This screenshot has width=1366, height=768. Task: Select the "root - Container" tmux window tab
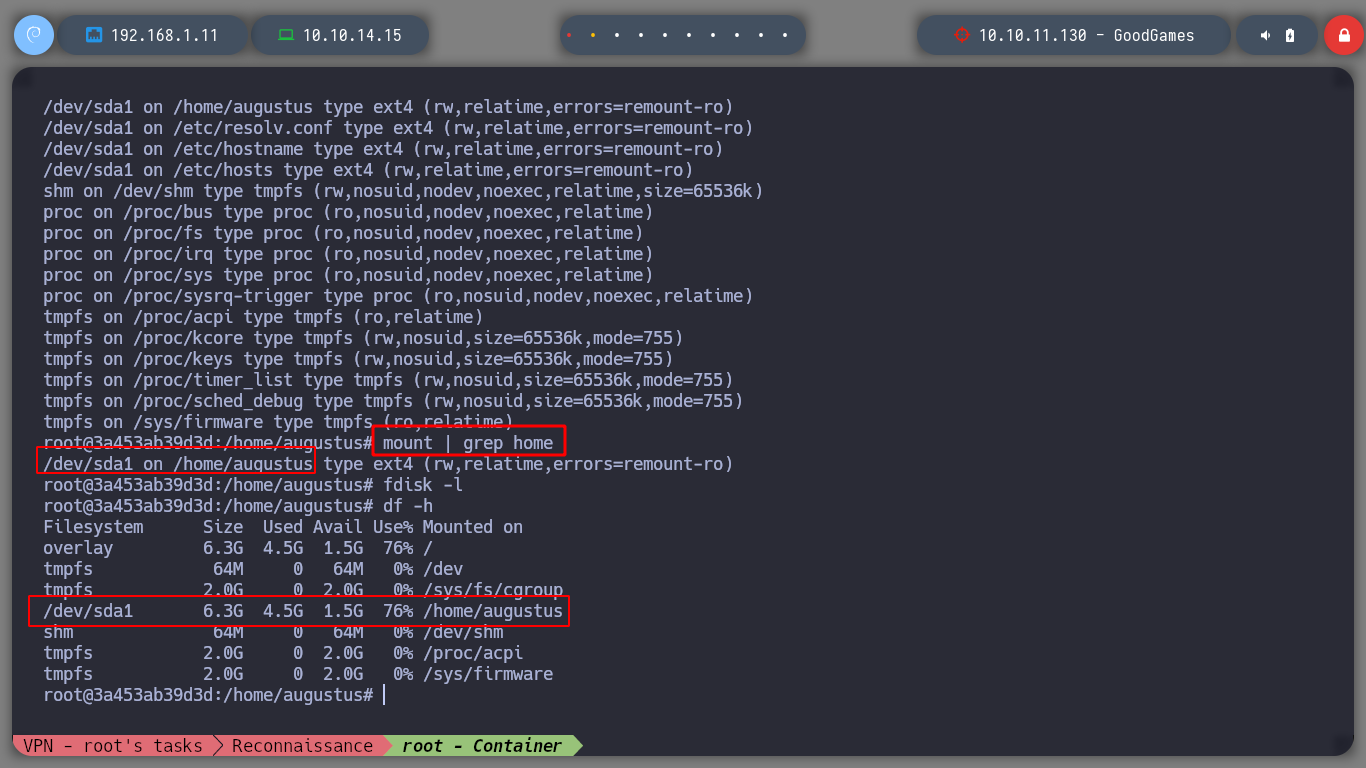tap(482, 746)
